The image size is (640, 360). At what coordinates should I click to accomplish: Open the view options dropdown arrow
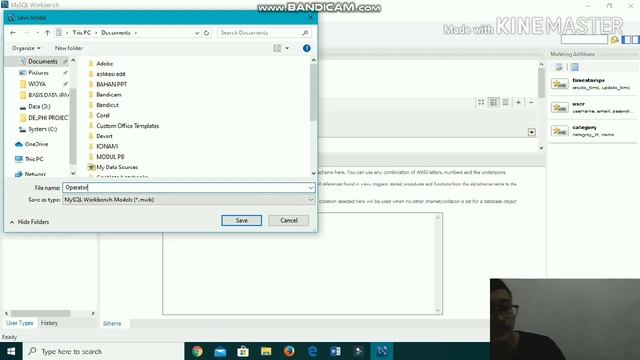[x=287, y=48]
